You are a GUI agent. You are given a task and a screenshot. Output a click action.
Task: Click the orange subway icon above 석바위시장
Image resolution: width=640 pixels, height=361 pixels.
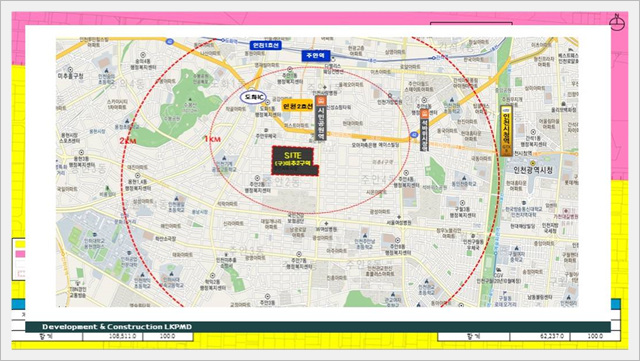tap(424, 113)
